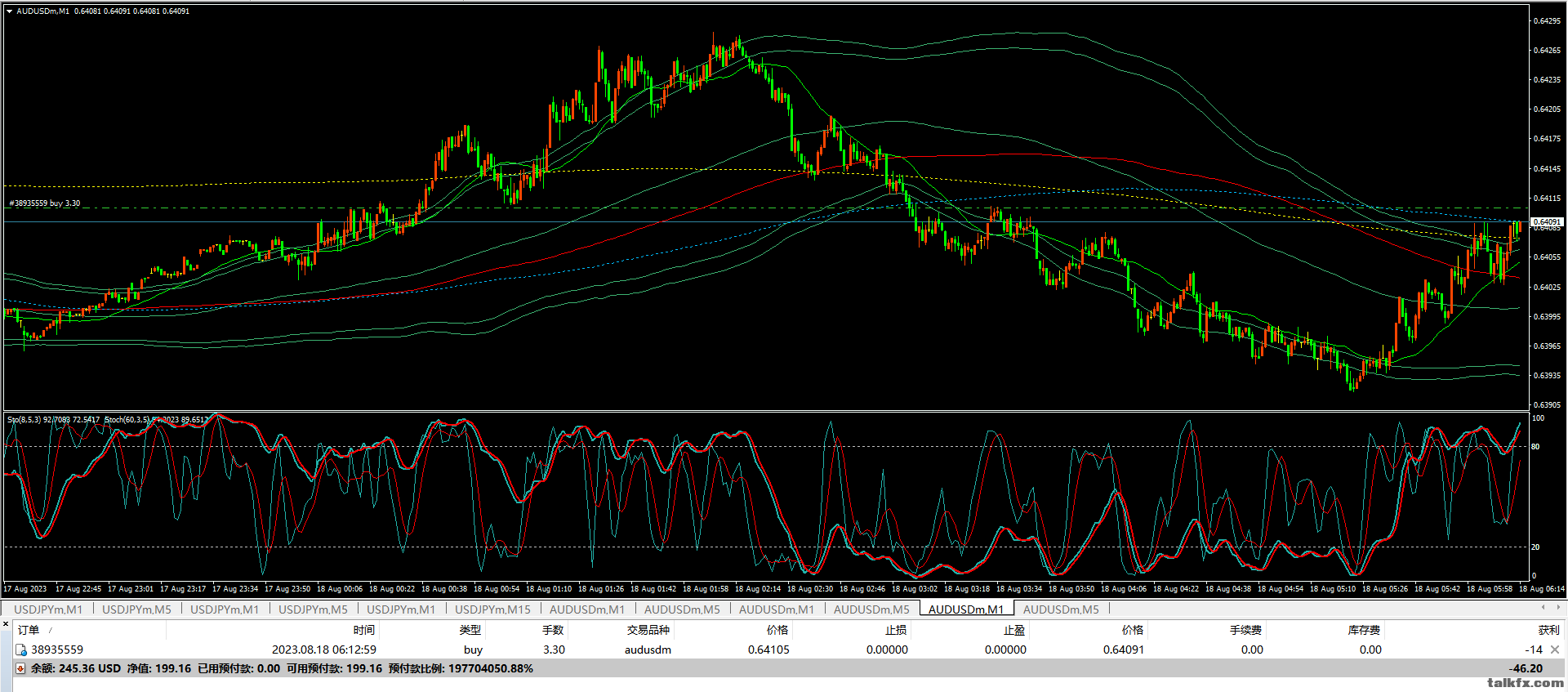Click the 80 level label on stochastic scale
Viewport: 1568px width, 692px height.
click(1535, 446)
